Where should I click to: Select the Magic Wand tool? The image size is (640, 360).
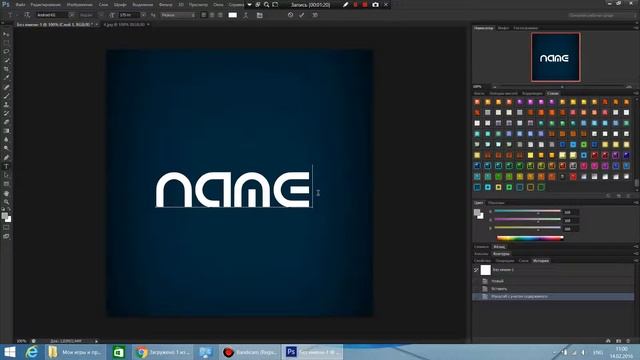click(x=6, y=60)
